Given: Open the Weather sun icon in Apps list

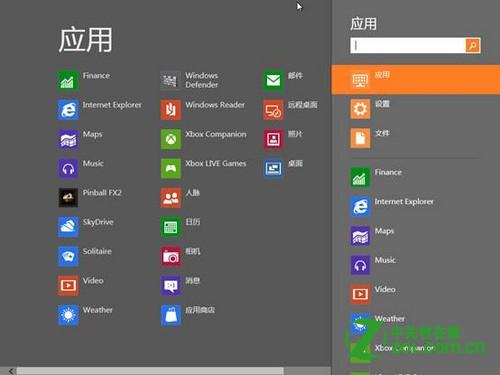Looking at the screenshot, I should (x=68, y=315).
